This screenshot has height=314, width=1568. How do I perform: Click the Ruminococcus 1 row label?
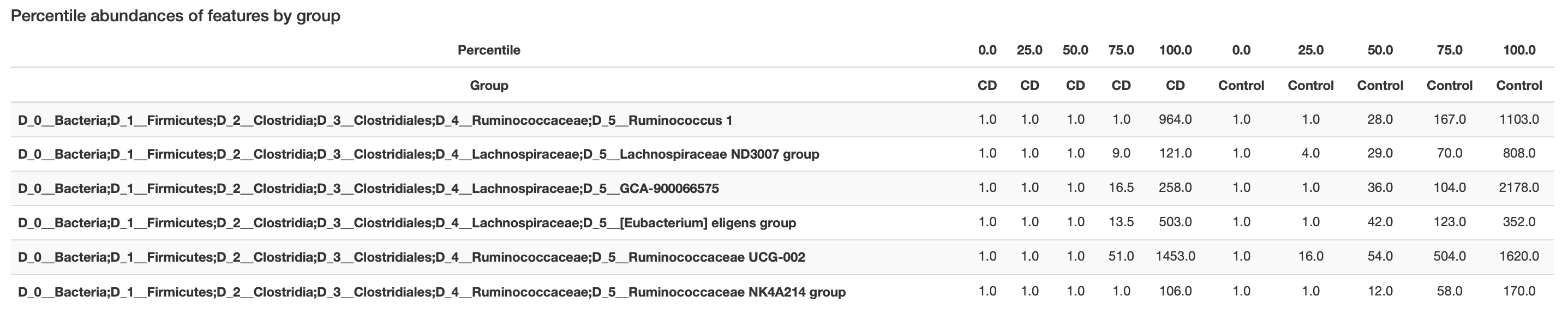tap(375, 120)
